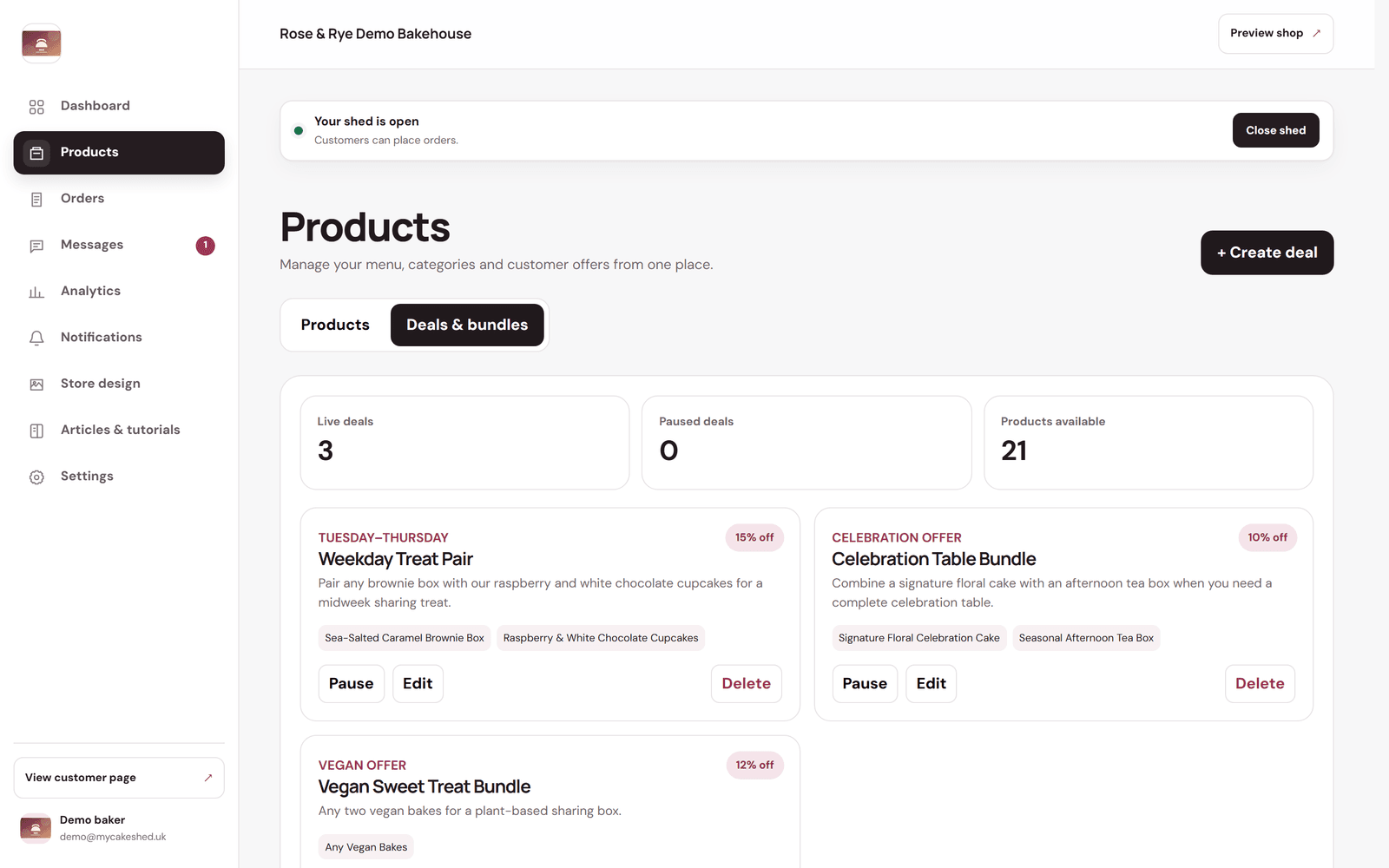Open Messages in the sidebar
Screen dimensions: 1389x868
[119, 245]
